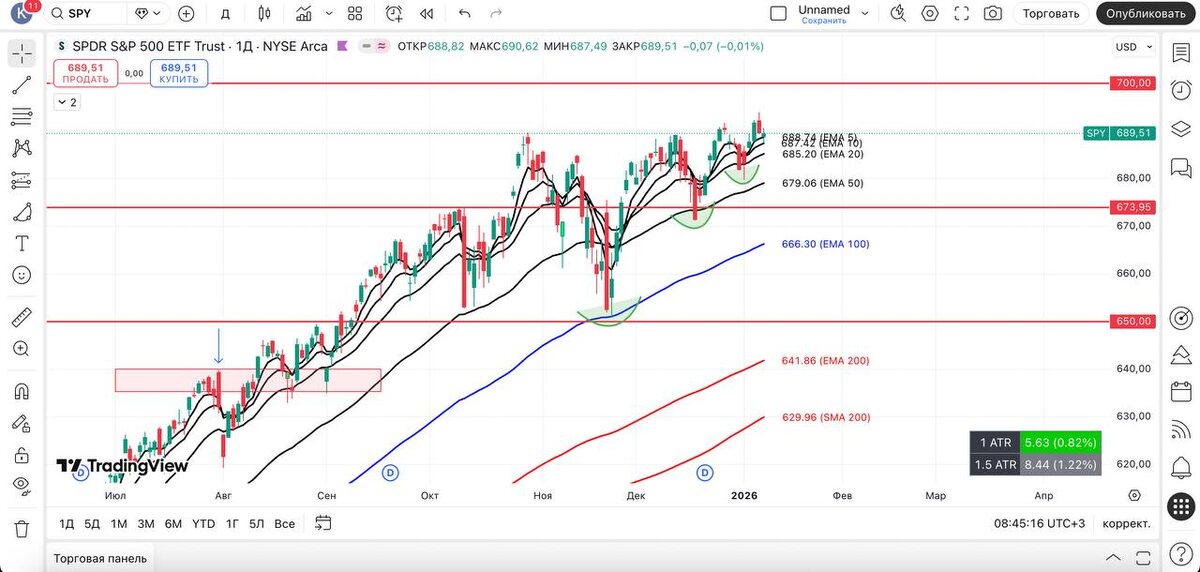Collapse bottom panel with chevron up
This screenshot has height=572, width=1200.
click(1112, 557)
